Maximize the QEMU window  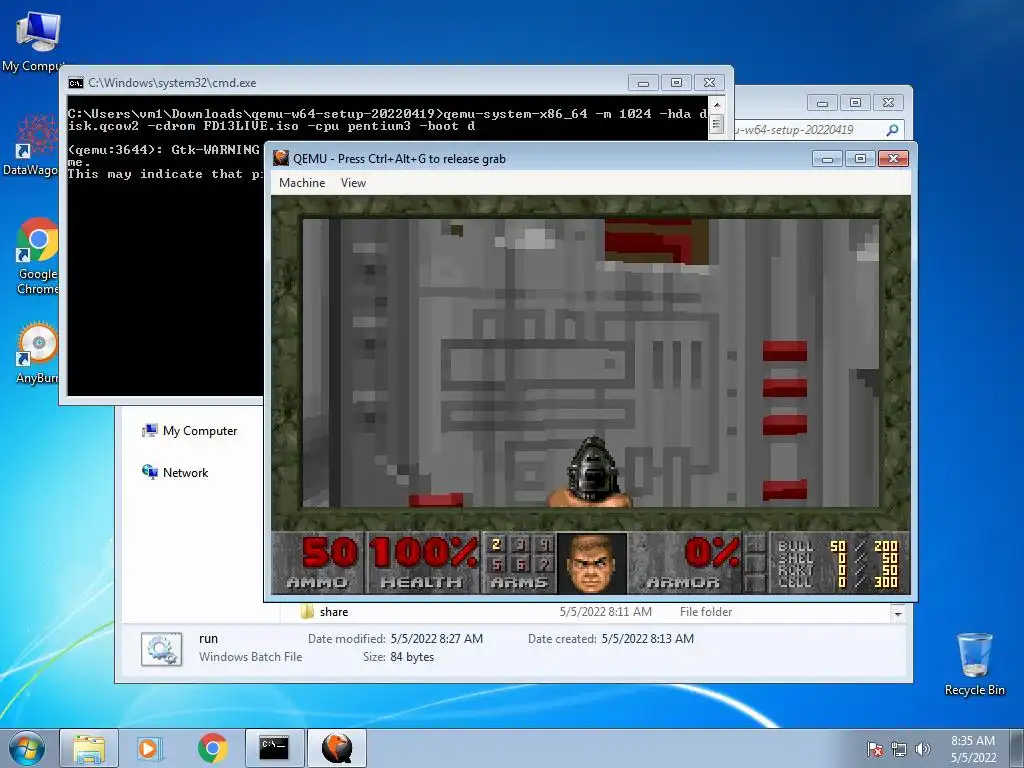tap(860, 159)
